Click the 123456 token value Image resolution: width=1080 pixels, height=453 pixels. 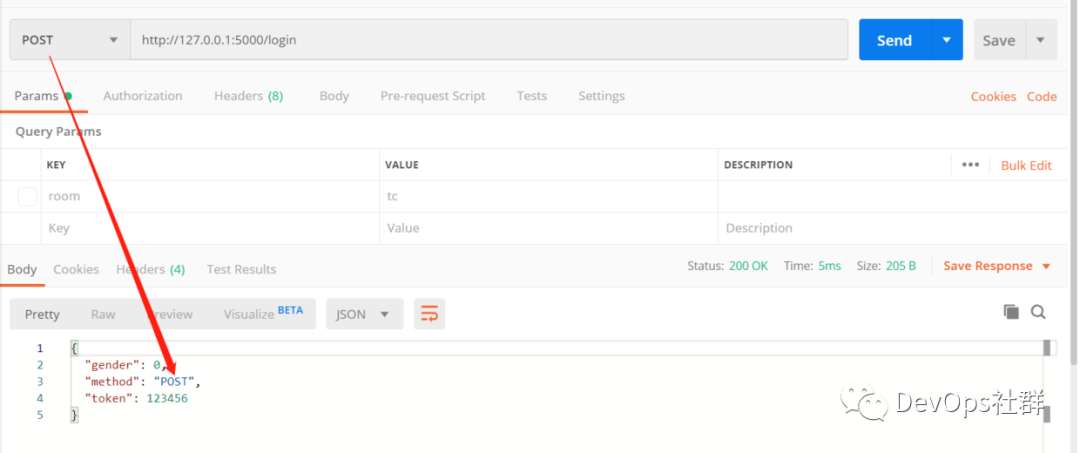pyautogui.click(x=167, y=398)
